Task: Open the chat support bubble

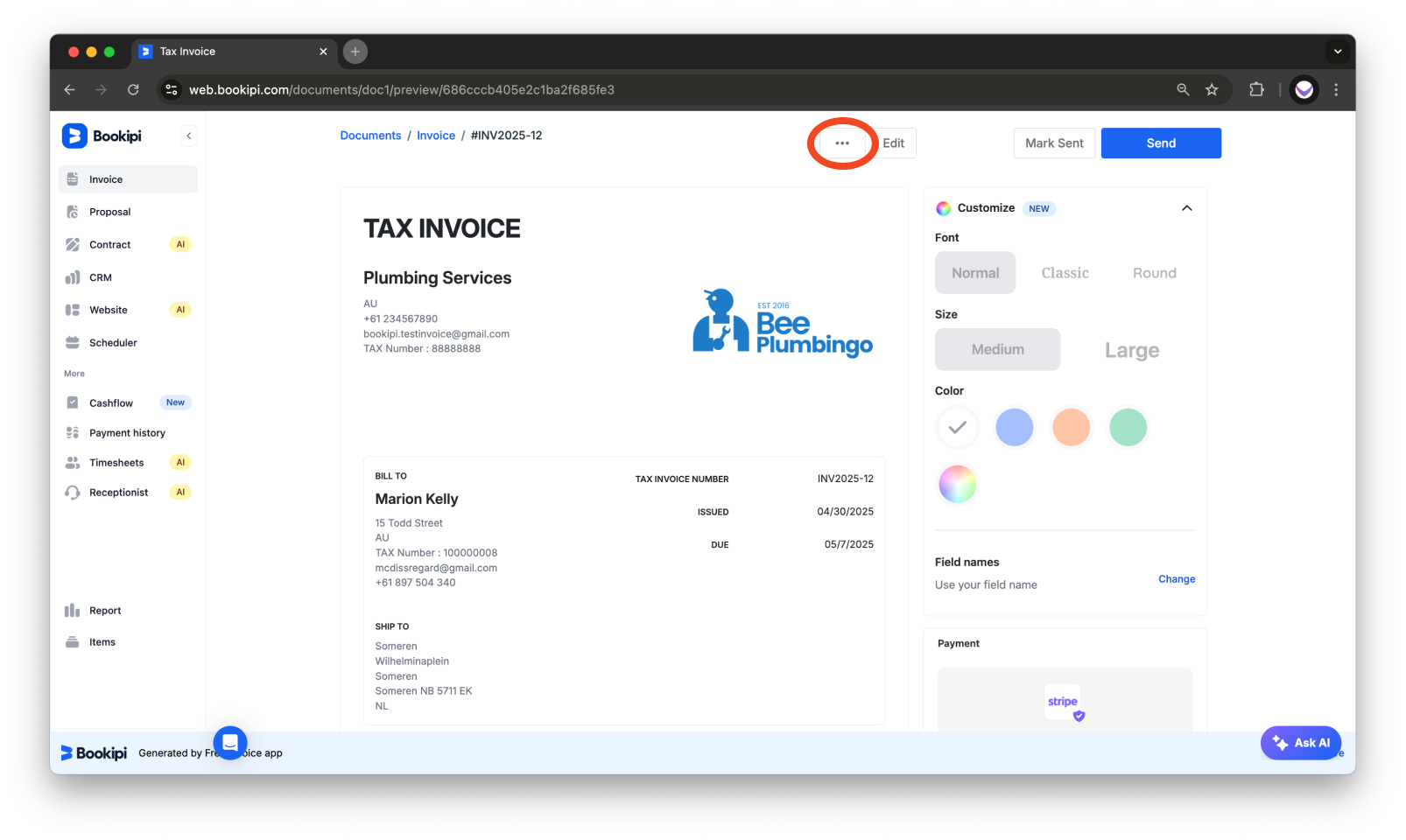Action: (229, 743)
